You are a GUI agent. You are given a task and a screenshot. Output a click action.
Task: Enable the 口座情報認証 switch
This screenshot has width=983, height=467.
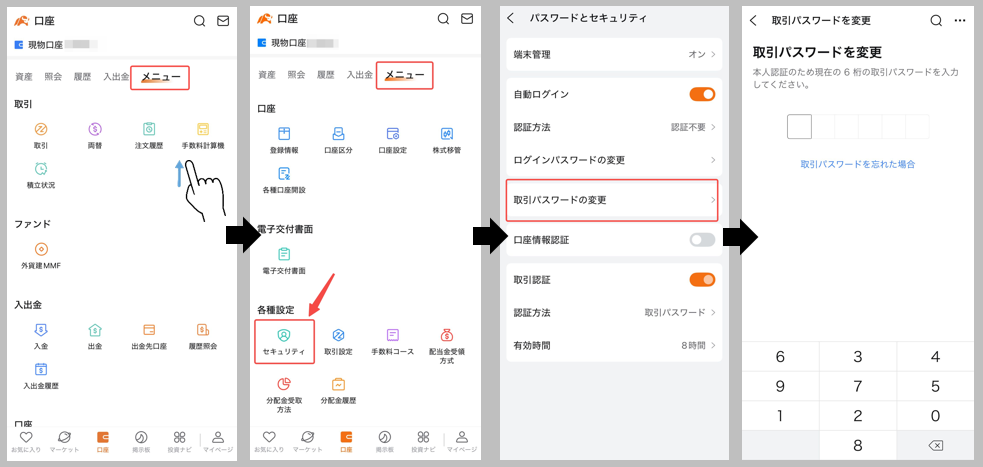[x=702, y=240]
